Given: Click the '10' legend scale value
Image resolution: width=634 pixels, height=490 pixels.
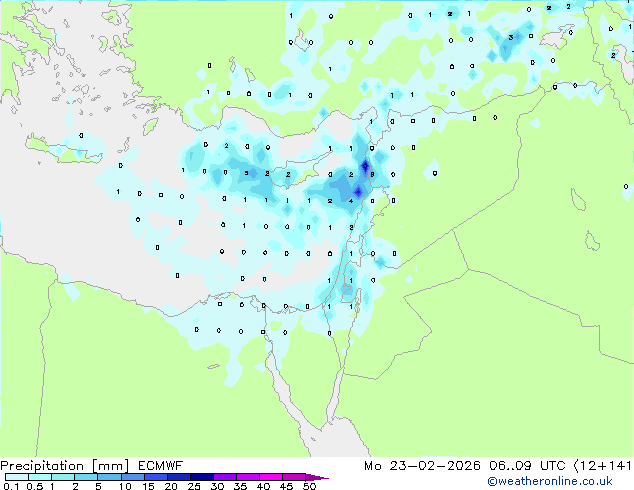Looking at the screenshot, I should 125,486.
